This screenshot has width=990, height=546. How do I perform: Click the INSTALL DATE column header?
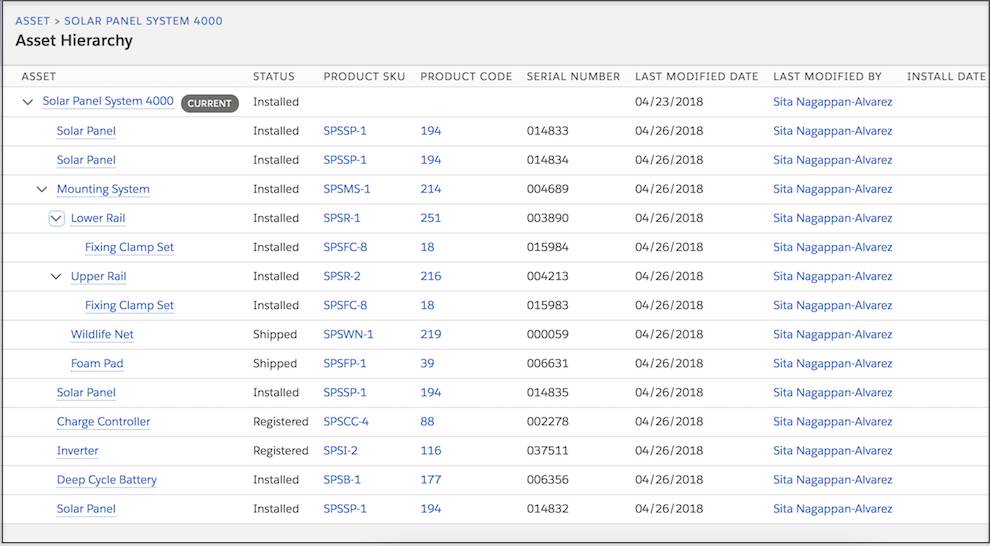pyautogui.click(x=946, y=76)
